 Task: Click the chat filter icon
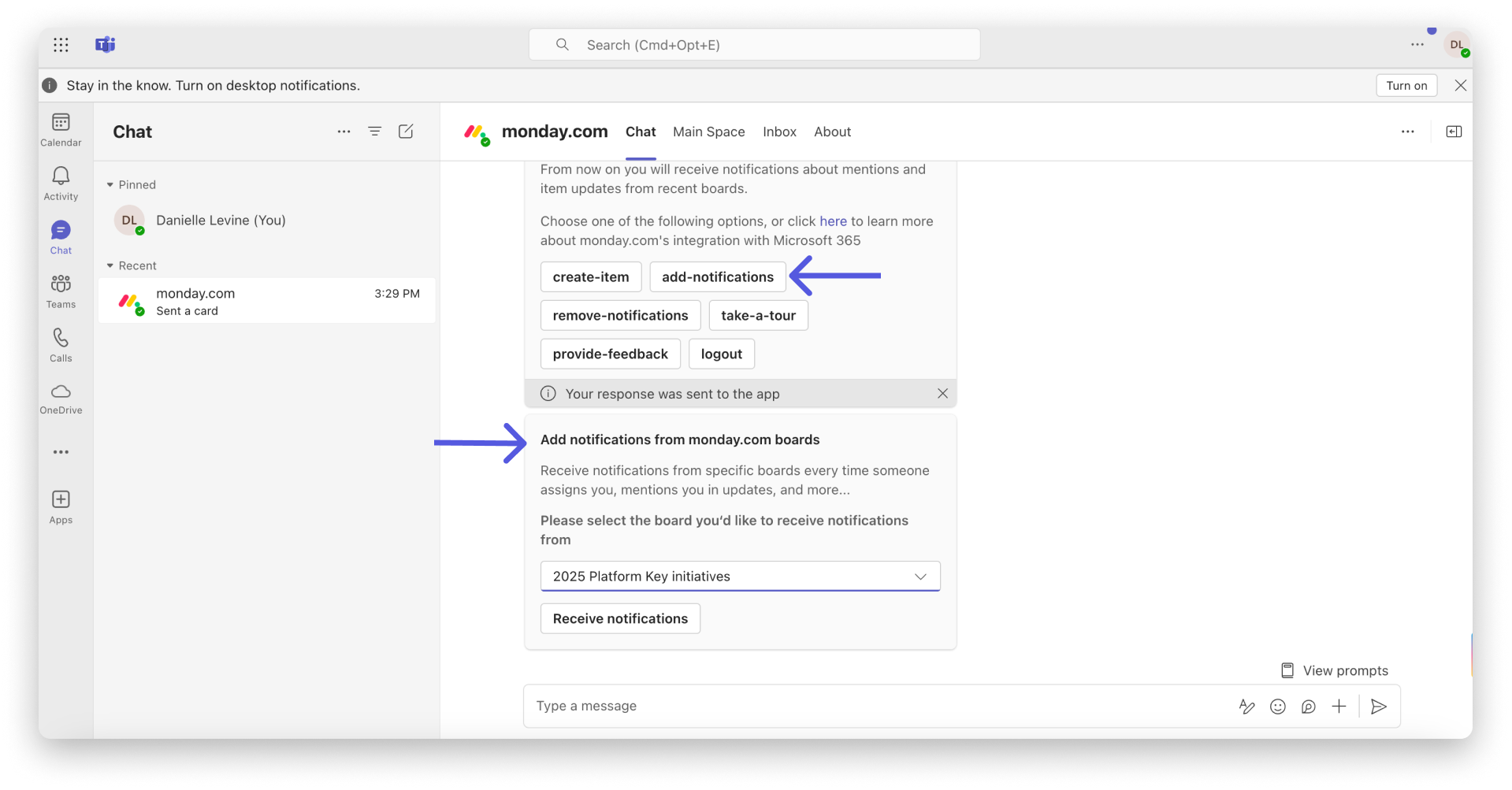click(x=375, y=132)
